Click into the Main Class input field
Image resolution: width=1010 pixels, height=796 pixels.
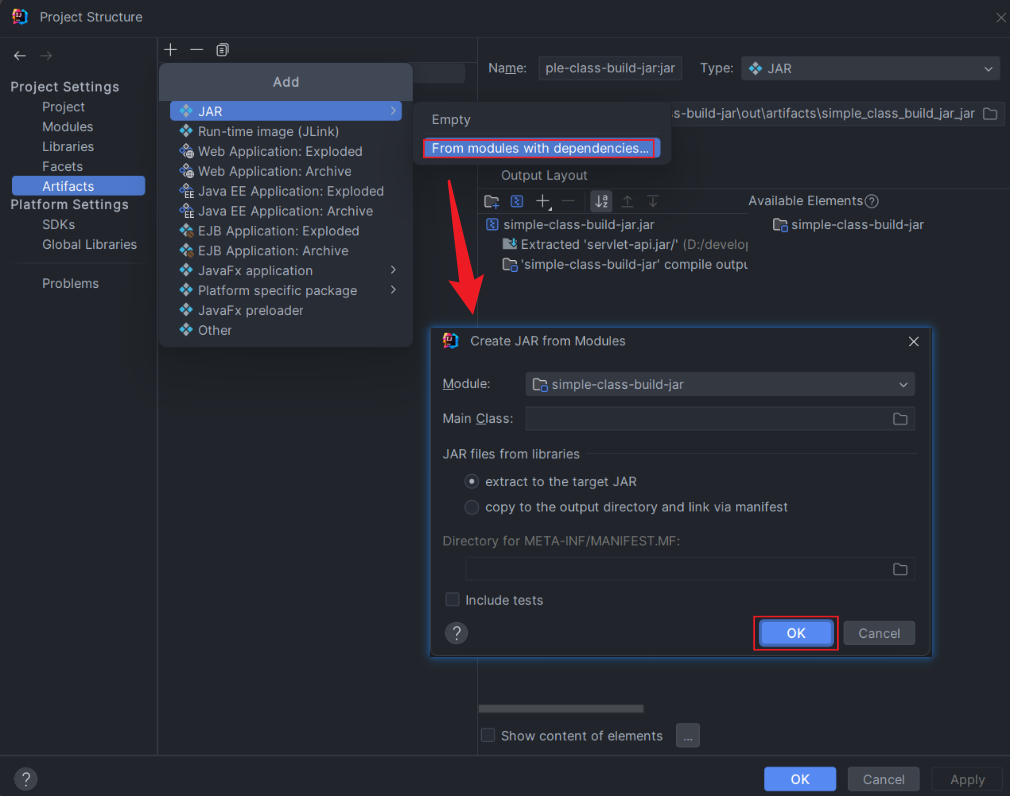[x=705, y=419]
